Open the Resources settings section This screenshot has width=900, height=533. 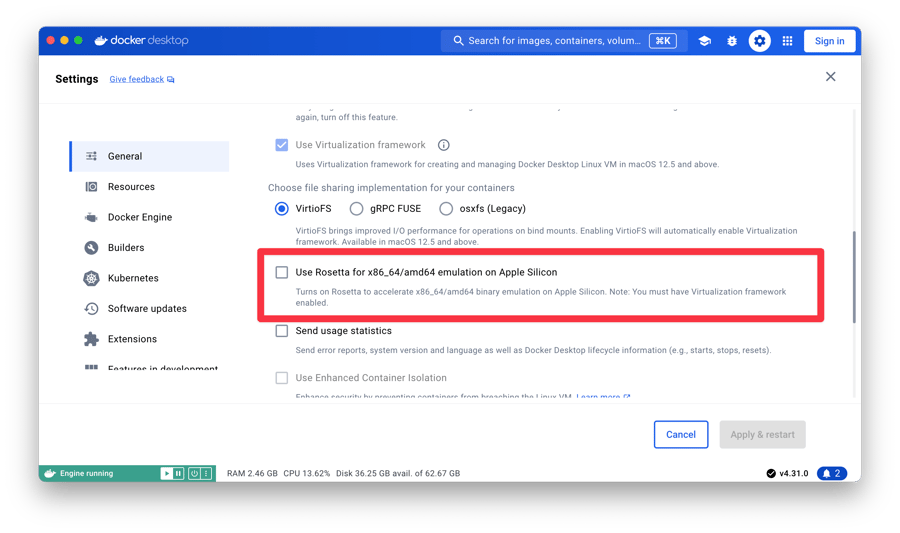(131, 187)
